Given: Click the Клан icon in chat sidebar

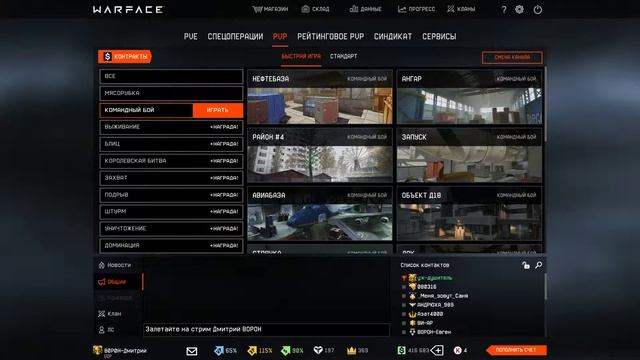Looking at the screenshot, I should point(102,313).
